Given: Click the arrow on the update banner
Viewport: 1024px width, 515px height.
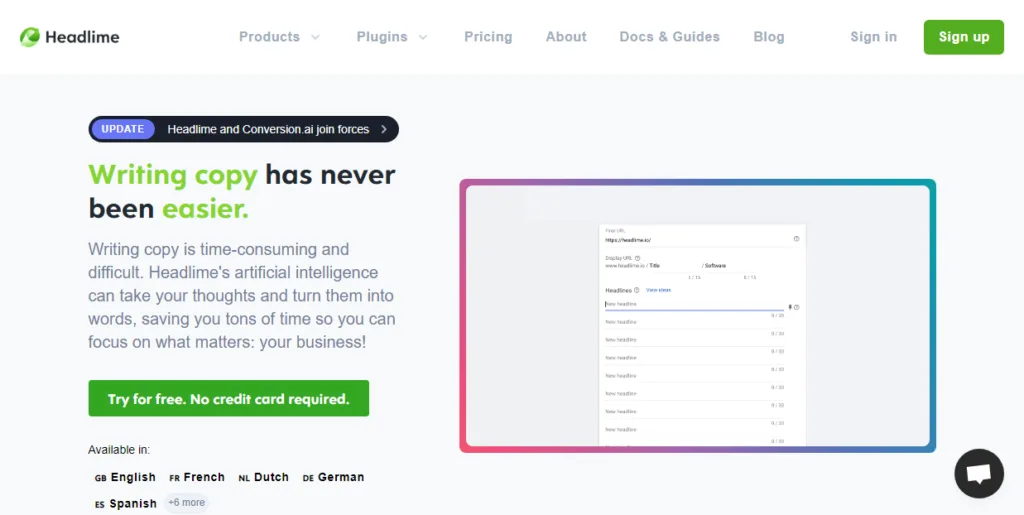Looking at the screenshot, I should pos(384,129).
